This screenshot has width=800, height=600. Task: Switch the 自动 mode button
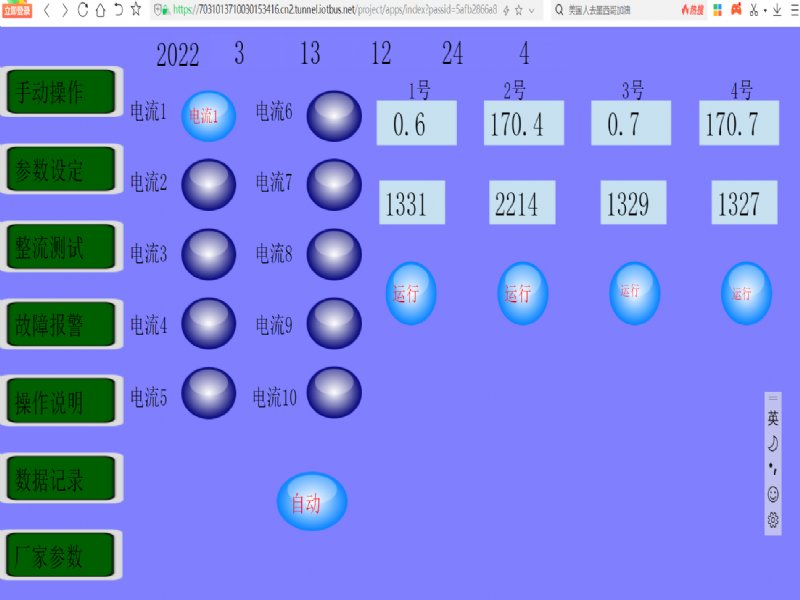tap(311, 502)
